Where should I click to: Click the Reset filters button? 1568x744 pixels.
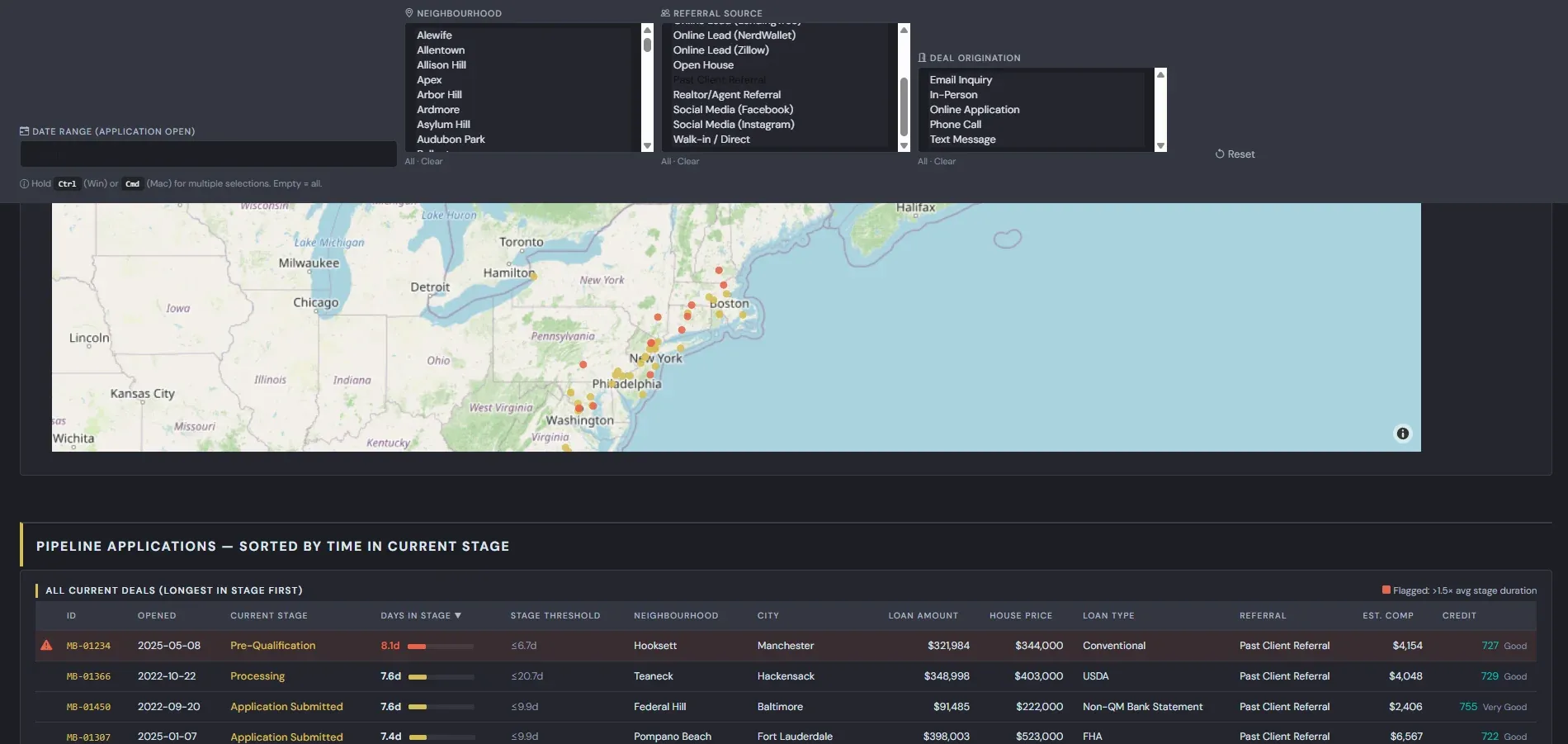point(1235,154)
